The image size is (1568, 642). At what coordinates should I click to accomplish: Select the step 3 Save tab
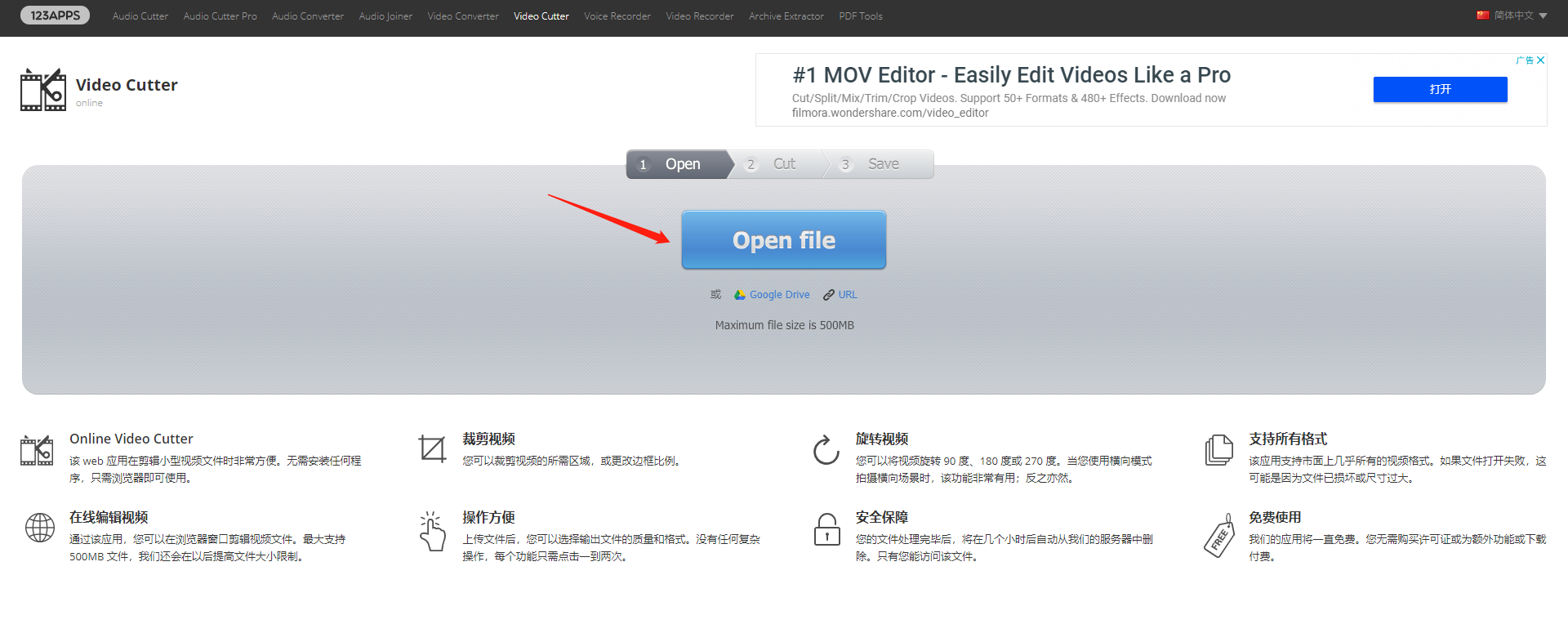(880, 164)
